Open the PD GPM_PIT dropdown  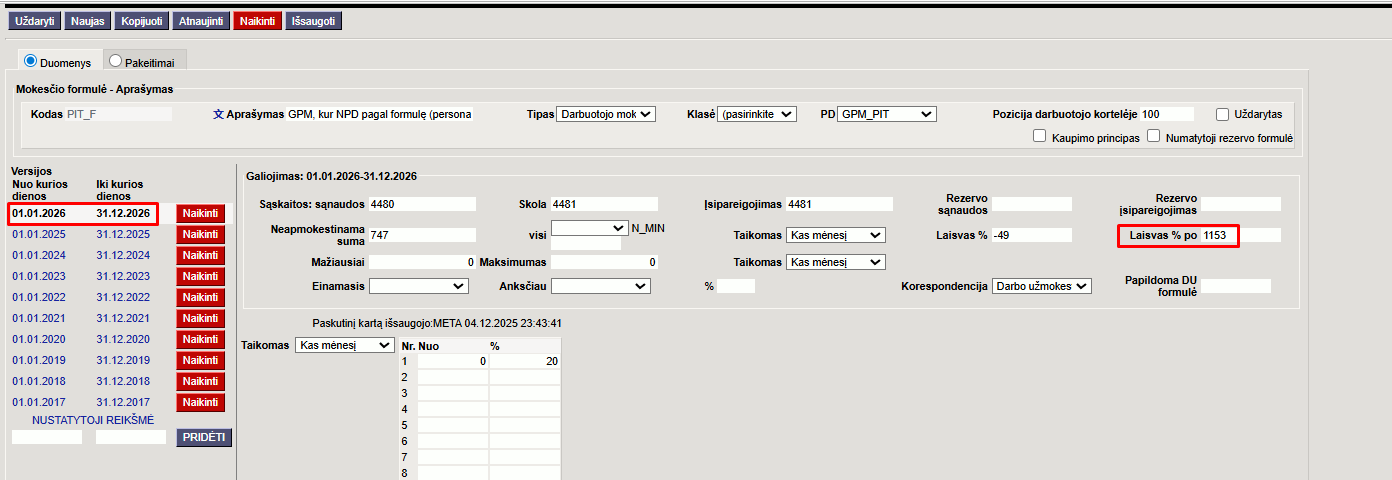tap(886, 115)
